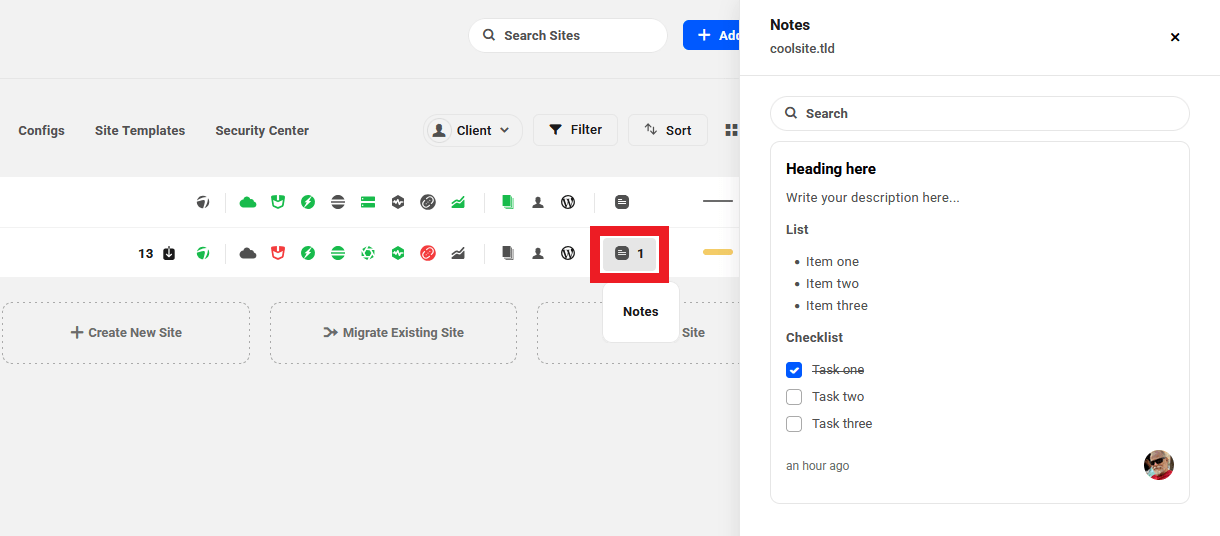
Task: Click the Filter button
Action: [575, 130]
